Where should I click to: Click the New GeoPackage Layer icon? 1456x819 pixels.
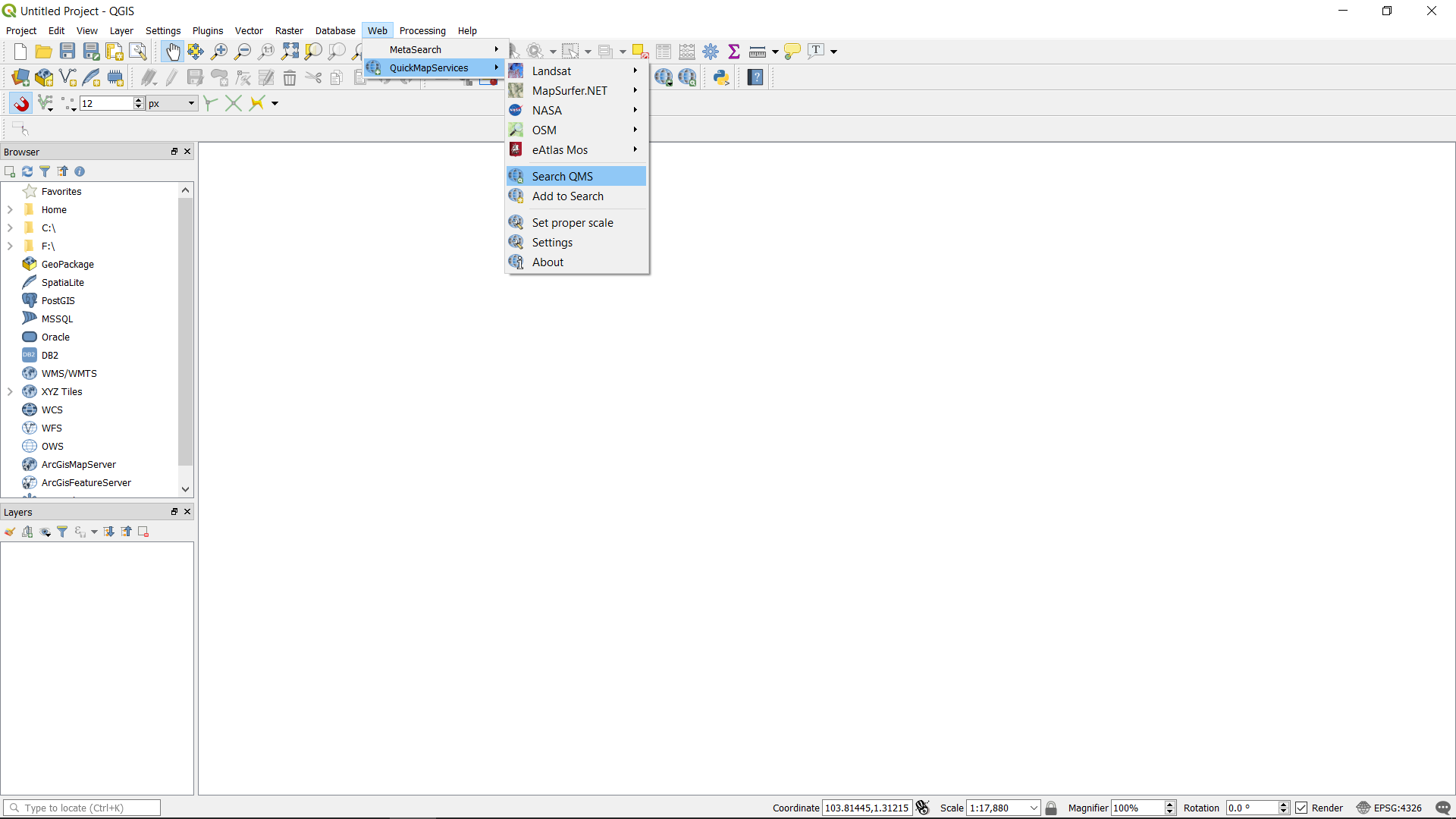pos(44,77)
